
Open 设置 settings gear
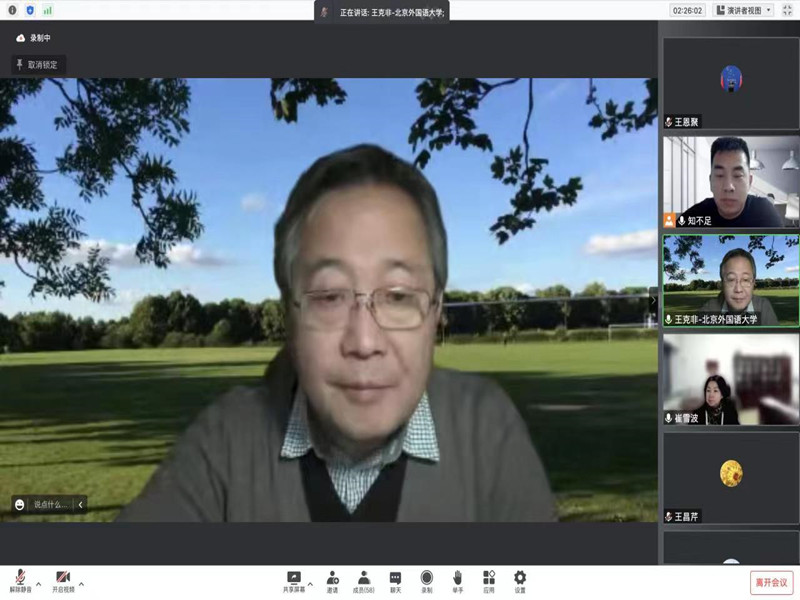[520, 580]
